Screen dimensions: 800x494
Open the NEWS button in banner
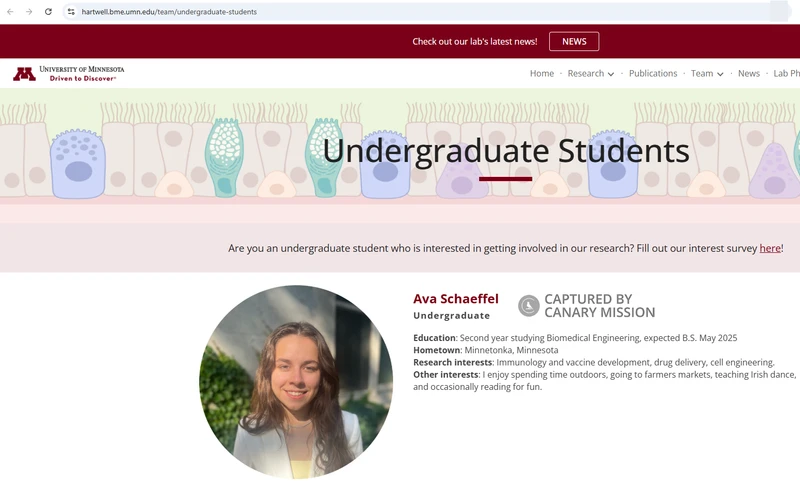pos(574,41)
